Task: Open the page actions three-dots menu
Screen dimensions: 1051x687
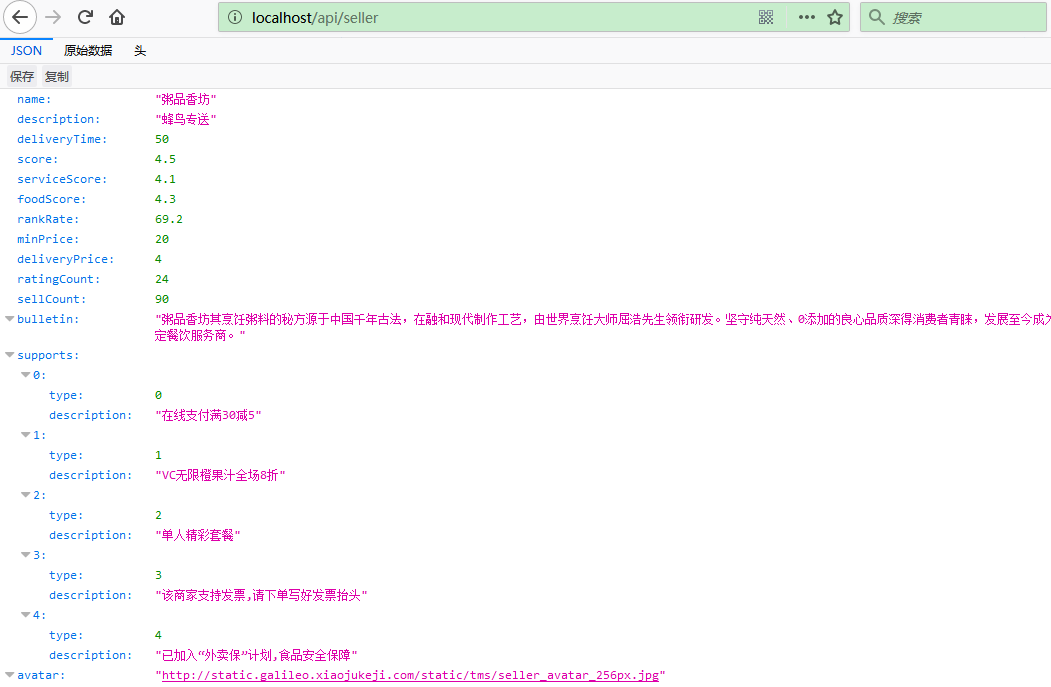Action: pyautogui.click(x=806, y=17)
